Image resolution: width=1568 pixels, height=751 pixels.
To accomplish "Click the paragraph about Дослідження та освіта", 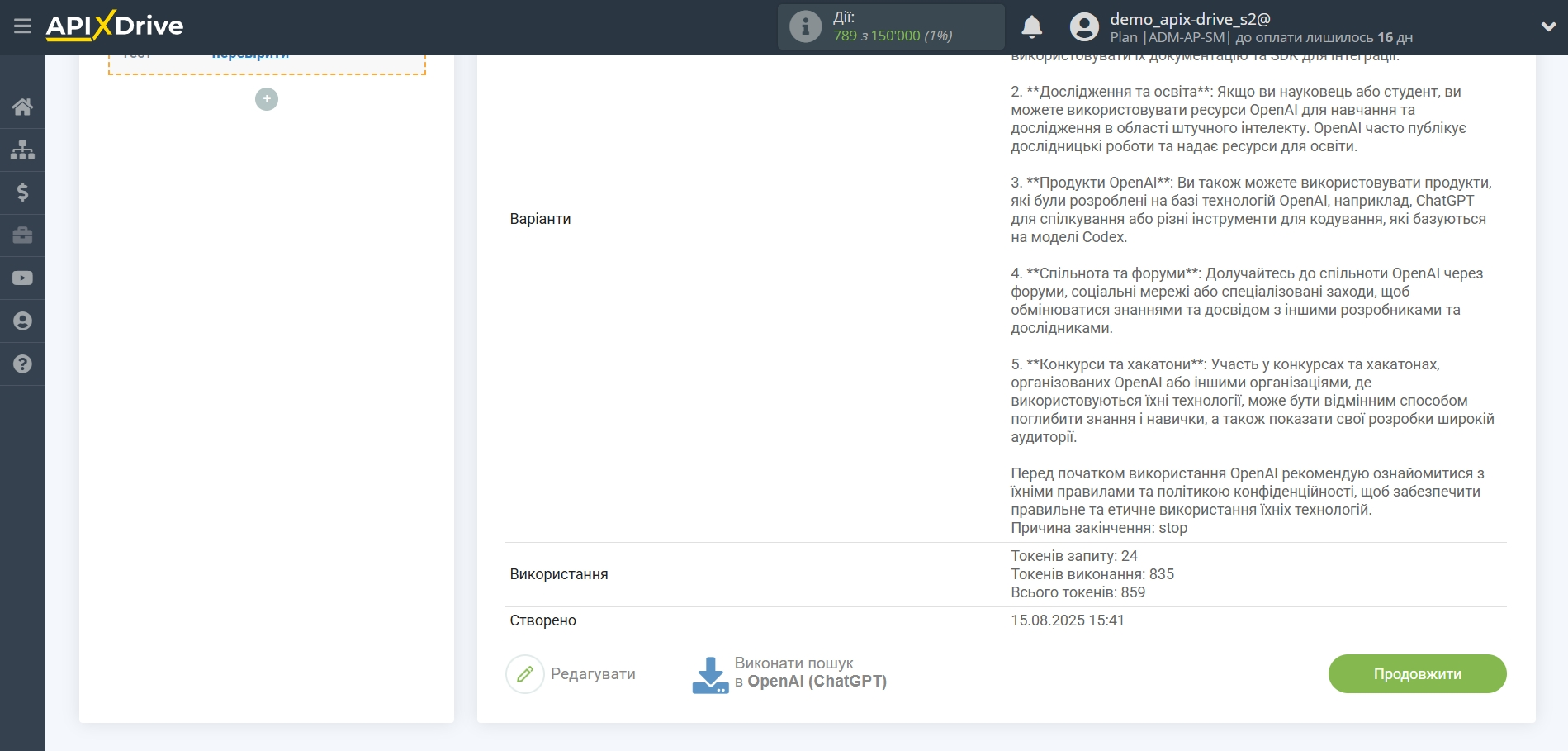I will point(1238,119).
